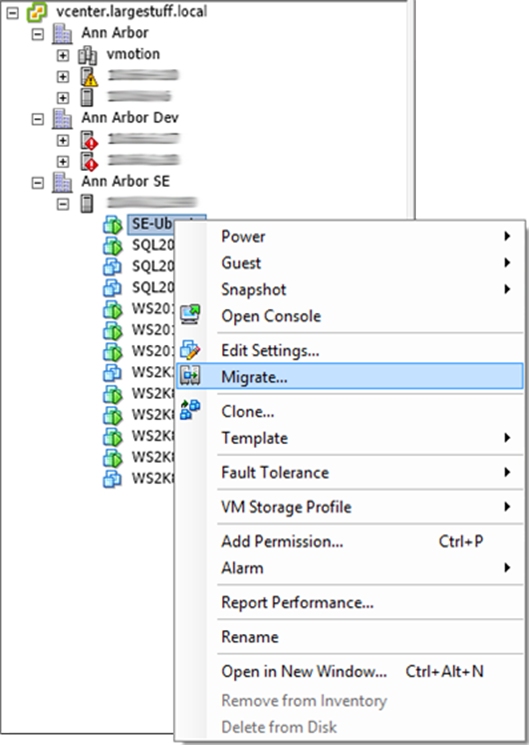
Task: Open the Snapshot submenu arrow
Action: click(507, 289)
